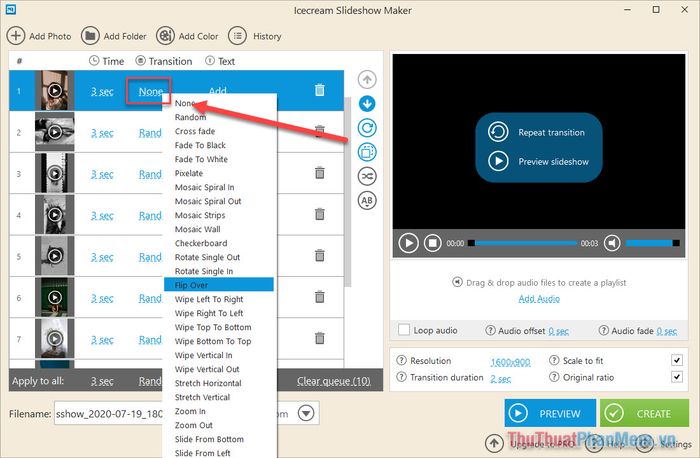The image size is (700, 458).
Task: Click the Add Audio link
Action: tap(539, 299)
